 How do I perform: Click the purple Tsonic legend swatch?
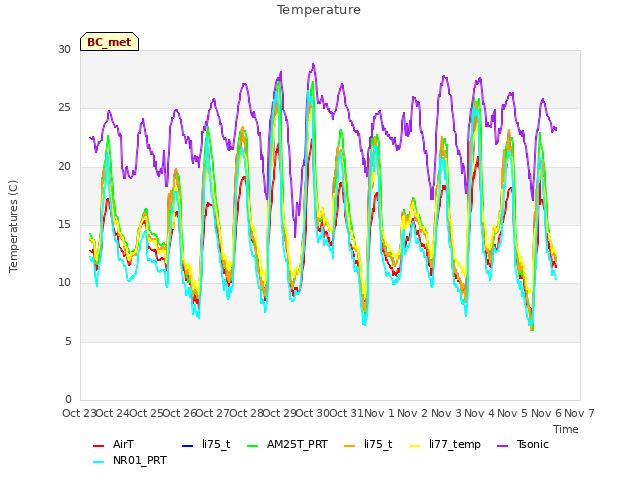point(502,445)
